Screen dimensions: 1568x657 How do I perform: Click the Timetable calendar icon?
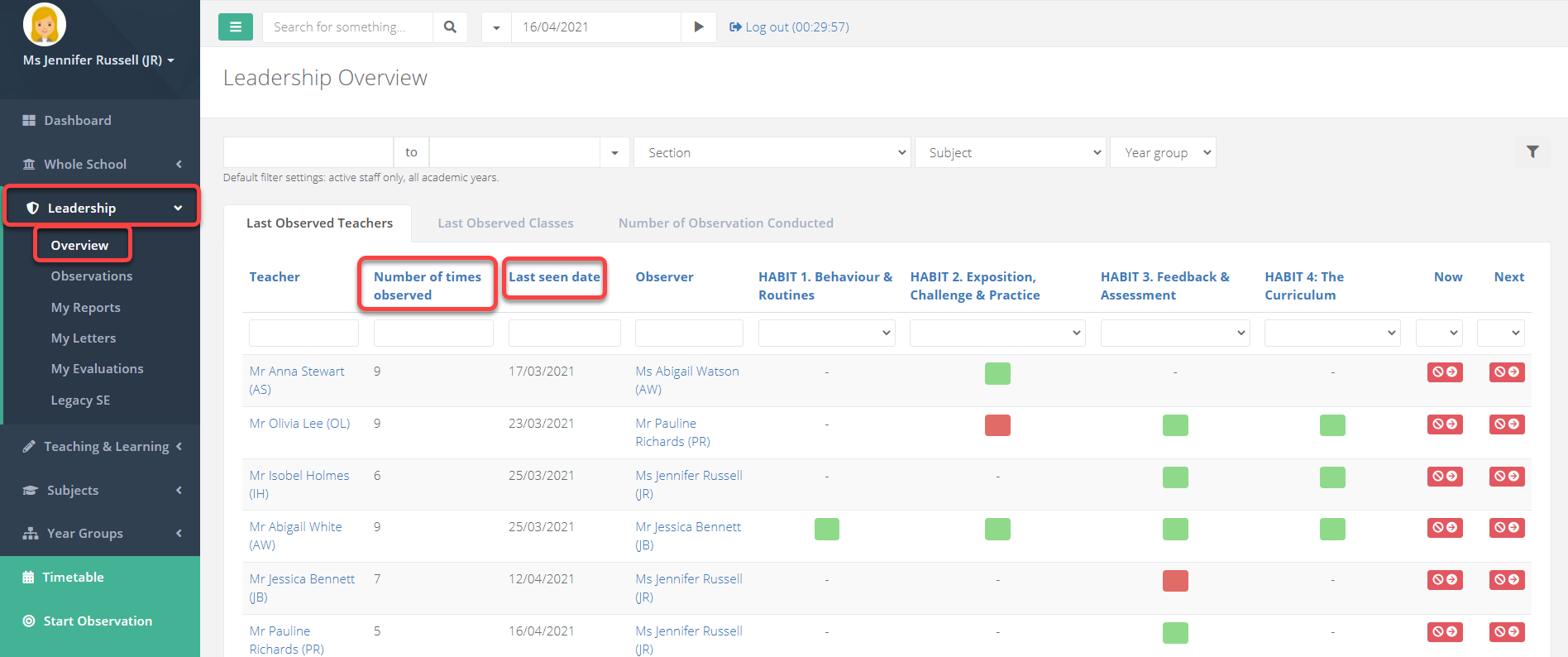point(28,577)
